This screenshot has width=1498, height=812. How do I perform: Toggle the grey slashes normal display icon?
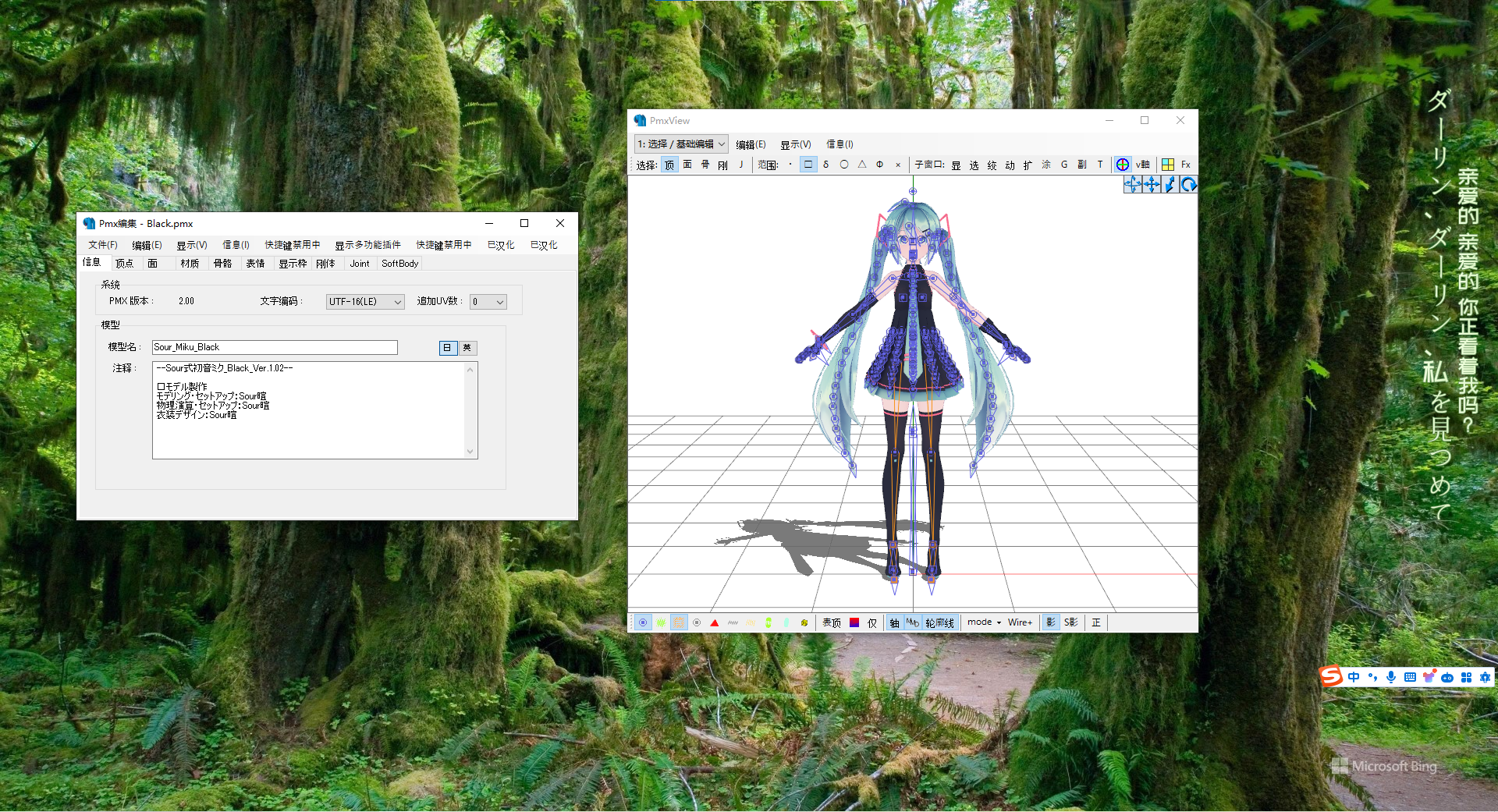pyautogui.click(x=733, y=622)
